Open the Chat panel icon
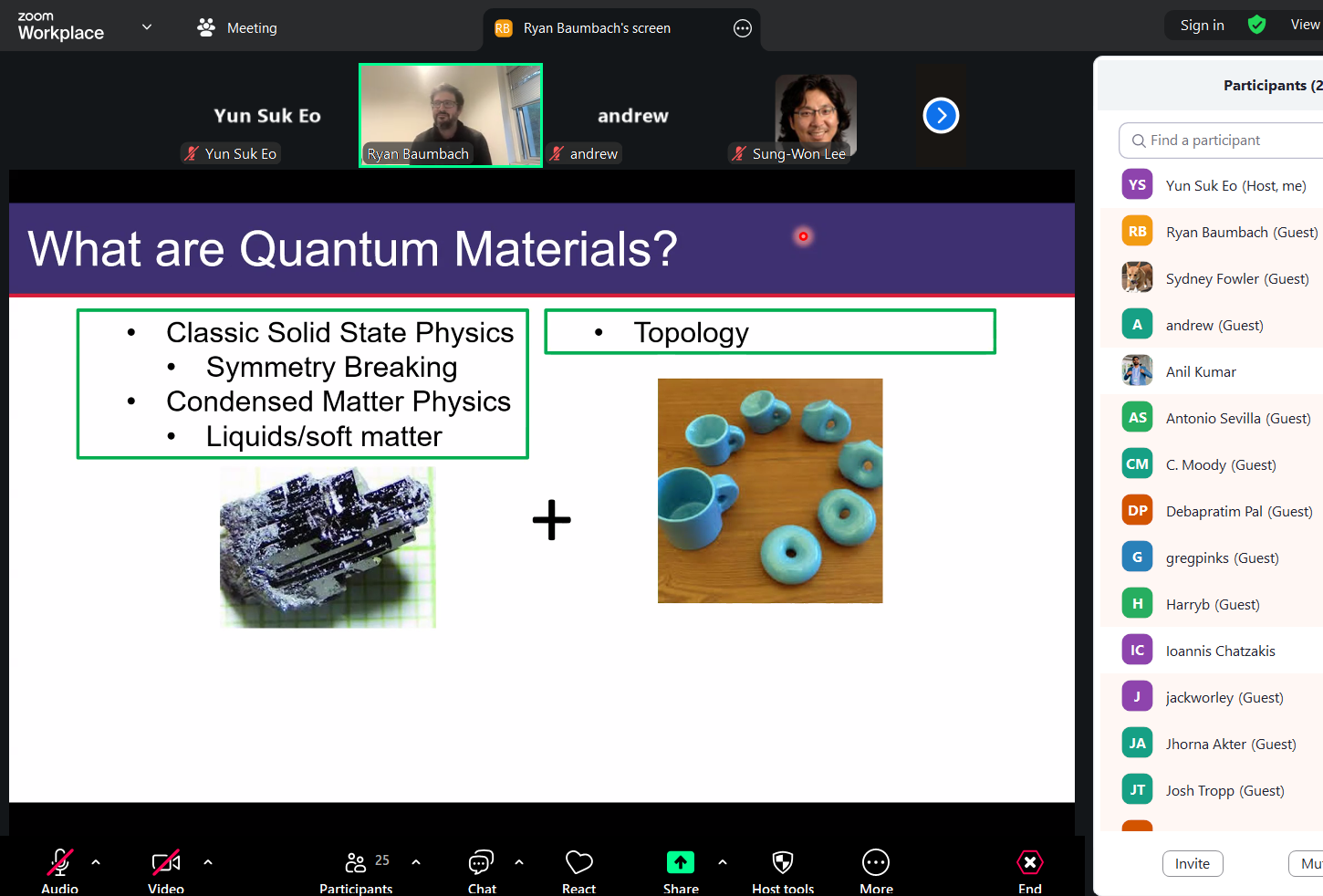The height and width of the screenshot is (896, 1323). (x=481, y=863)
